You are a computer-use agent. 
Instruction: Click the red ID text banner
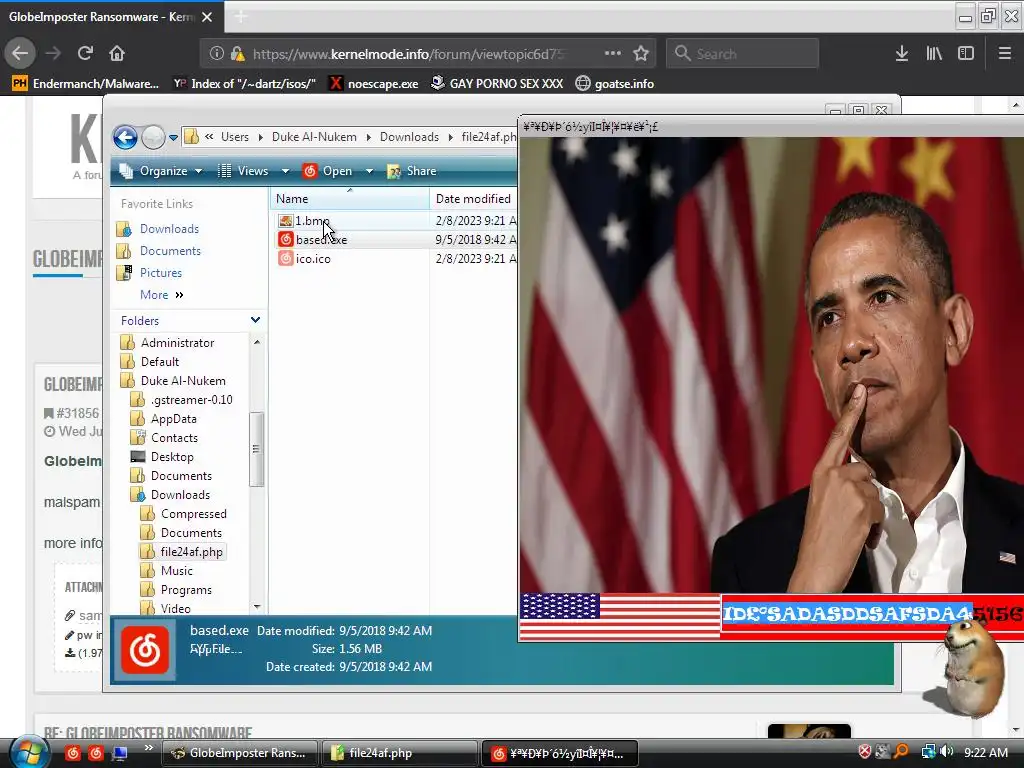(873, 614)
